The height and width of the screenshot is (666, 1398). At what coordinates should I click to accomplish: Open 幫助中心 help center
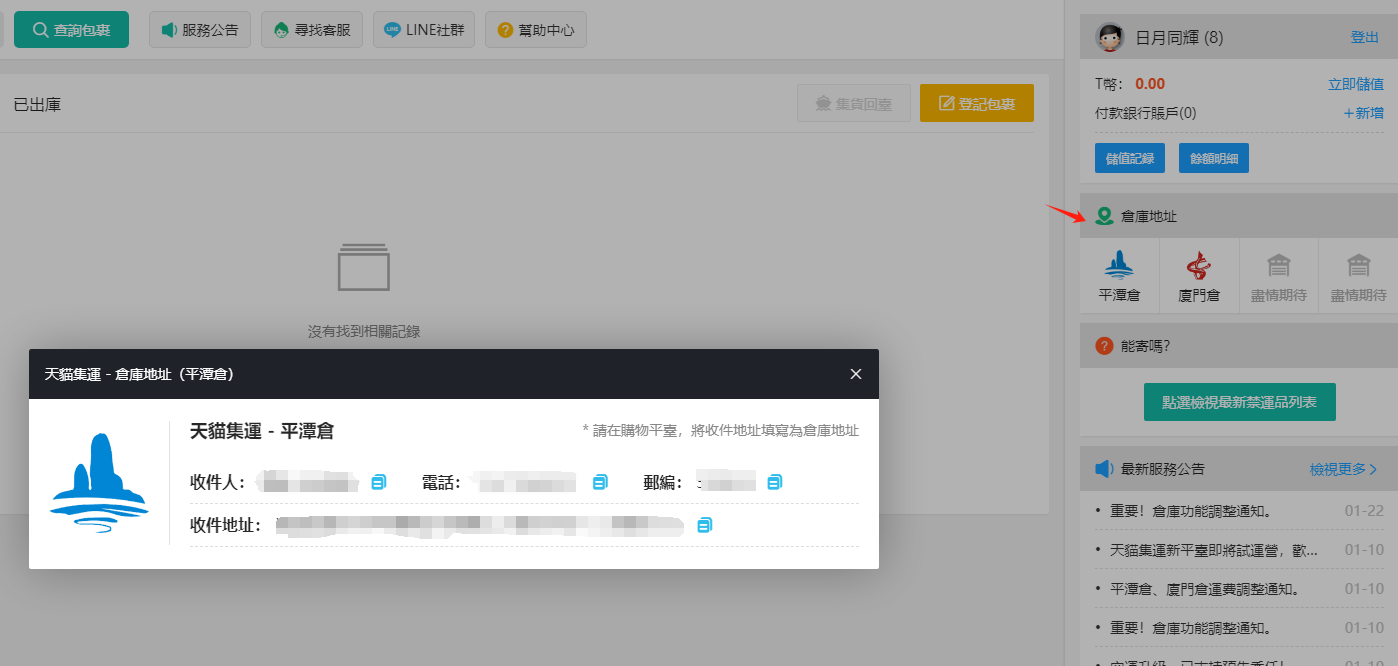pos(535,30)
